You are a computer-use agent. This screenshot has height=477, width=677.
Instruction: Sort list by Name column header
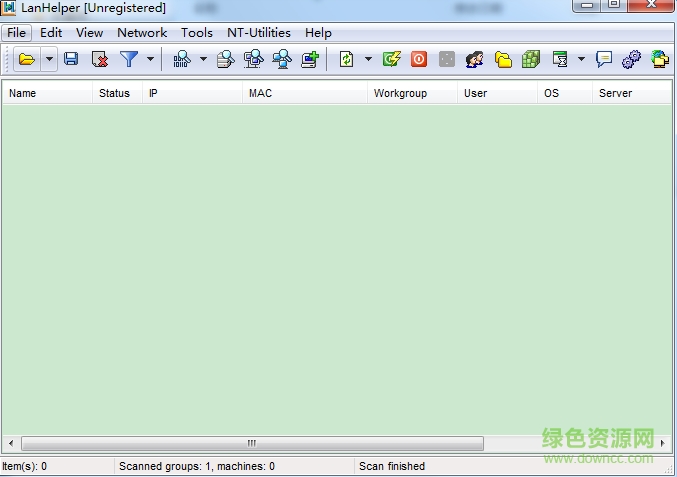[47, 93]
